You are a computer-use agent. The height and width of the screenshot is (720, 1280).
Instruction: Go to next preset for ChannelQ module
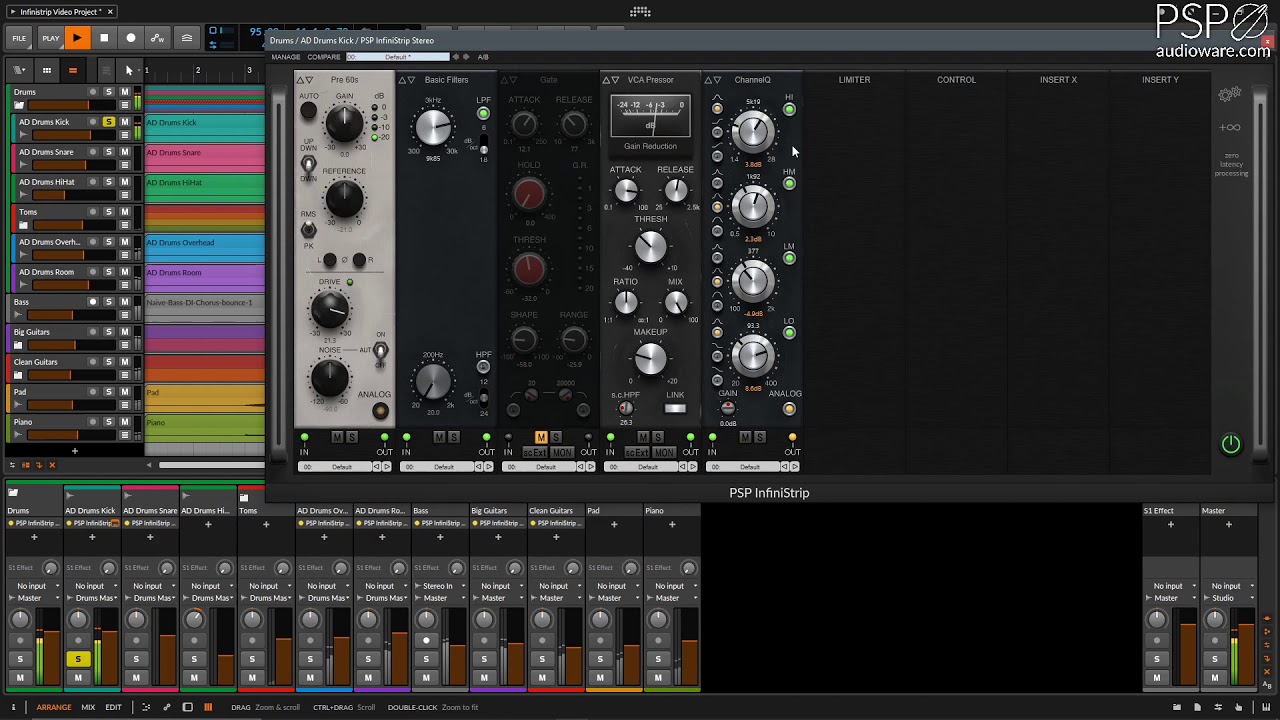(x=797, y=467)
